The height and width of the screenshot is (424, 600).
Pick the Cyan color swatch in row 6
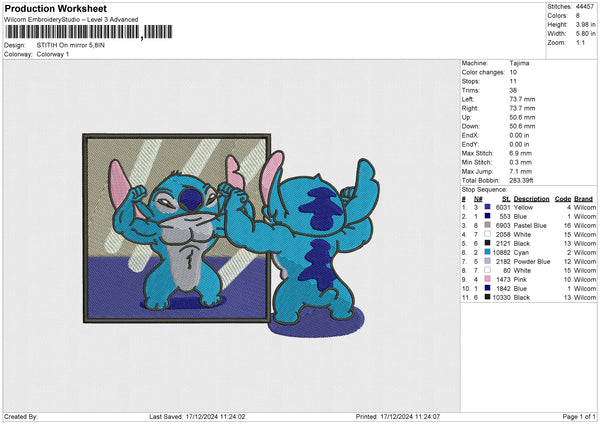click(487, 252)
